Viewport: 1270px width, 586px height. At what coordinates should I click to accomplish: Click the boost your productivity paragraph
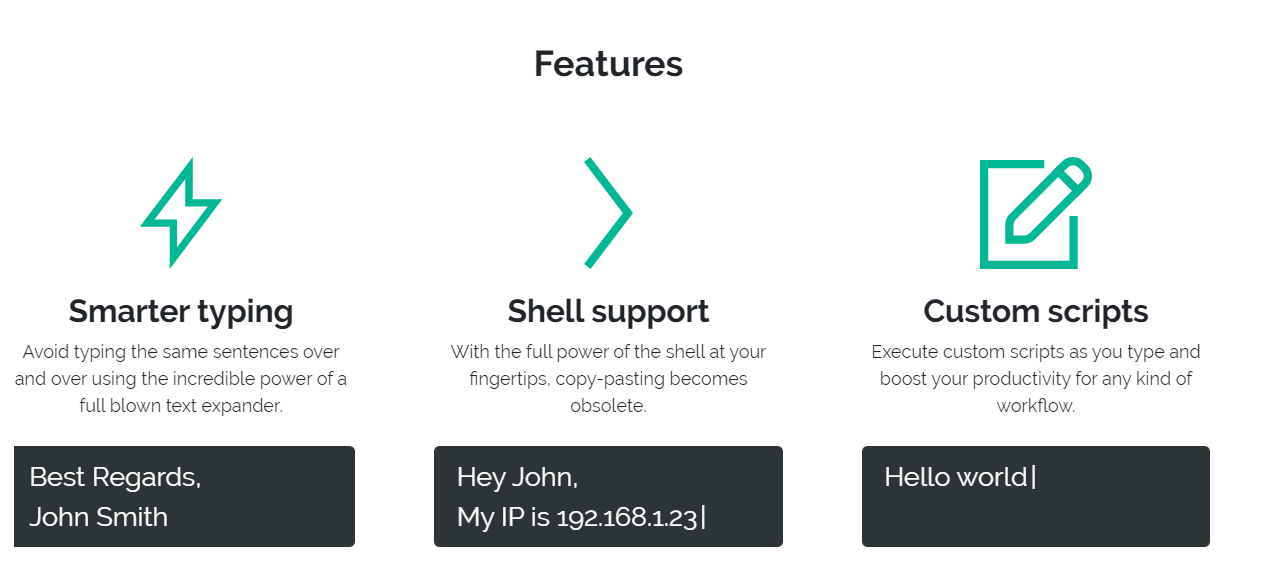click(1035, 379)
